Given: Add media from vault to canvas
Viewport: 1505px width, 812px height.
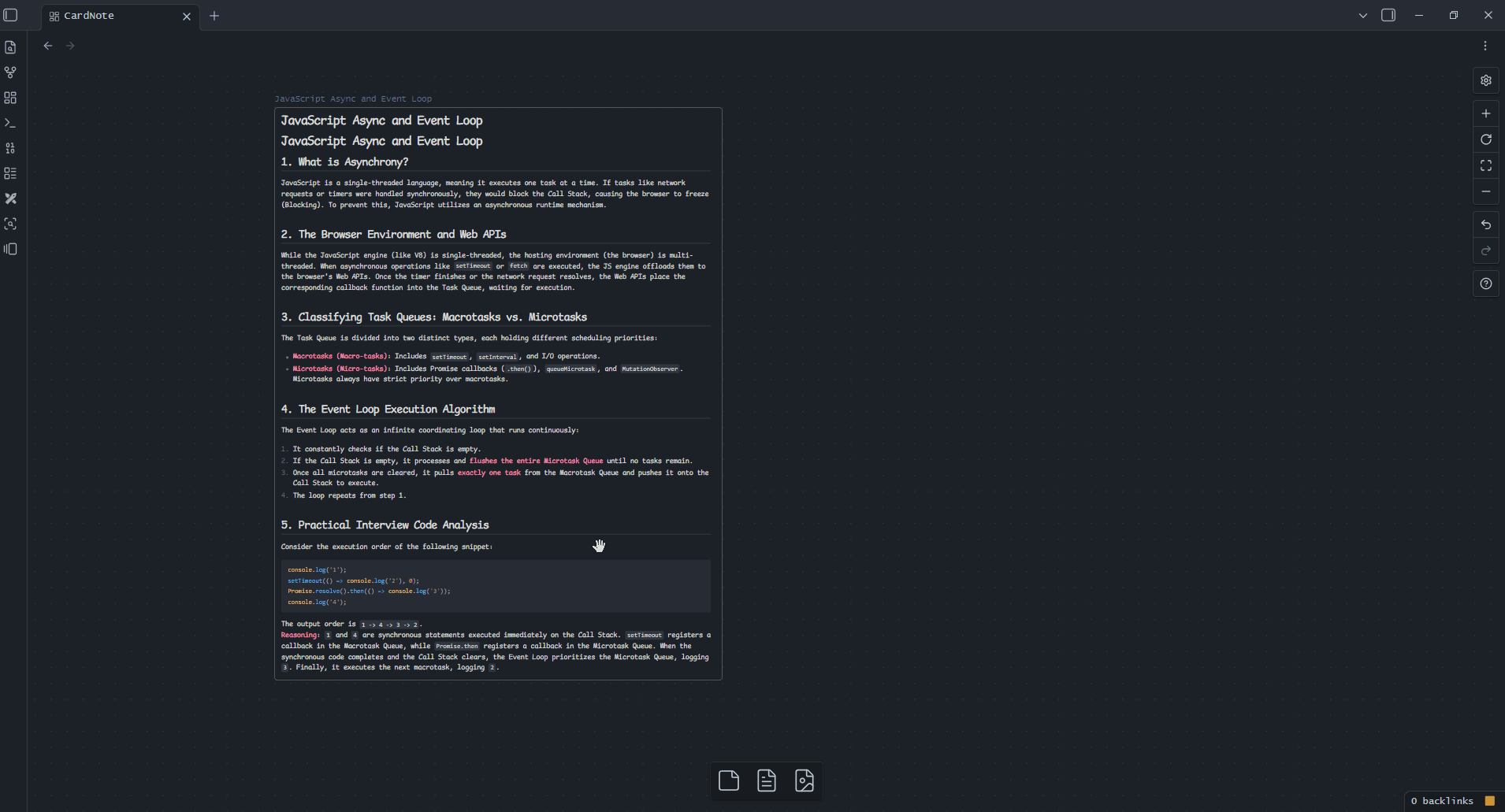Looking at the screenshot, I should [805, 780].
